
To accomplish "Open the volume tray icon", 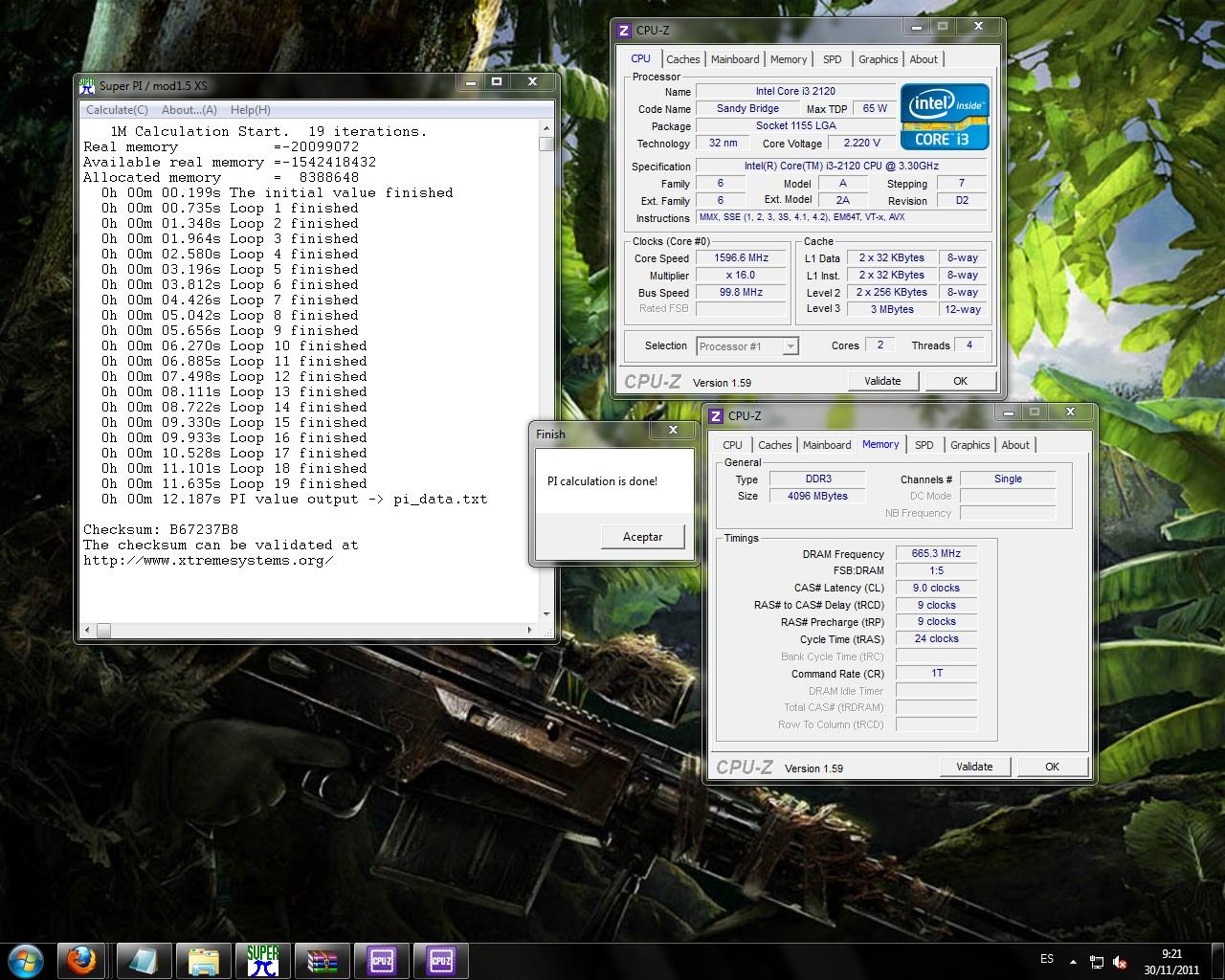I will tap(1121, 961).
